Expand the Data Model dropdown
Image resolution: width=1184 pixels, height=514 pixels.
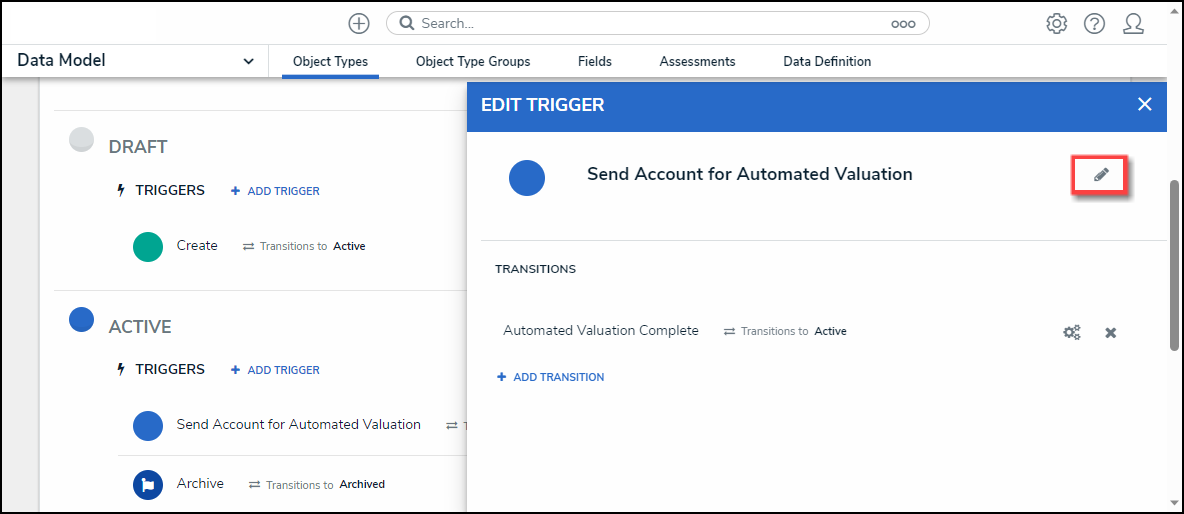[248, 62]
